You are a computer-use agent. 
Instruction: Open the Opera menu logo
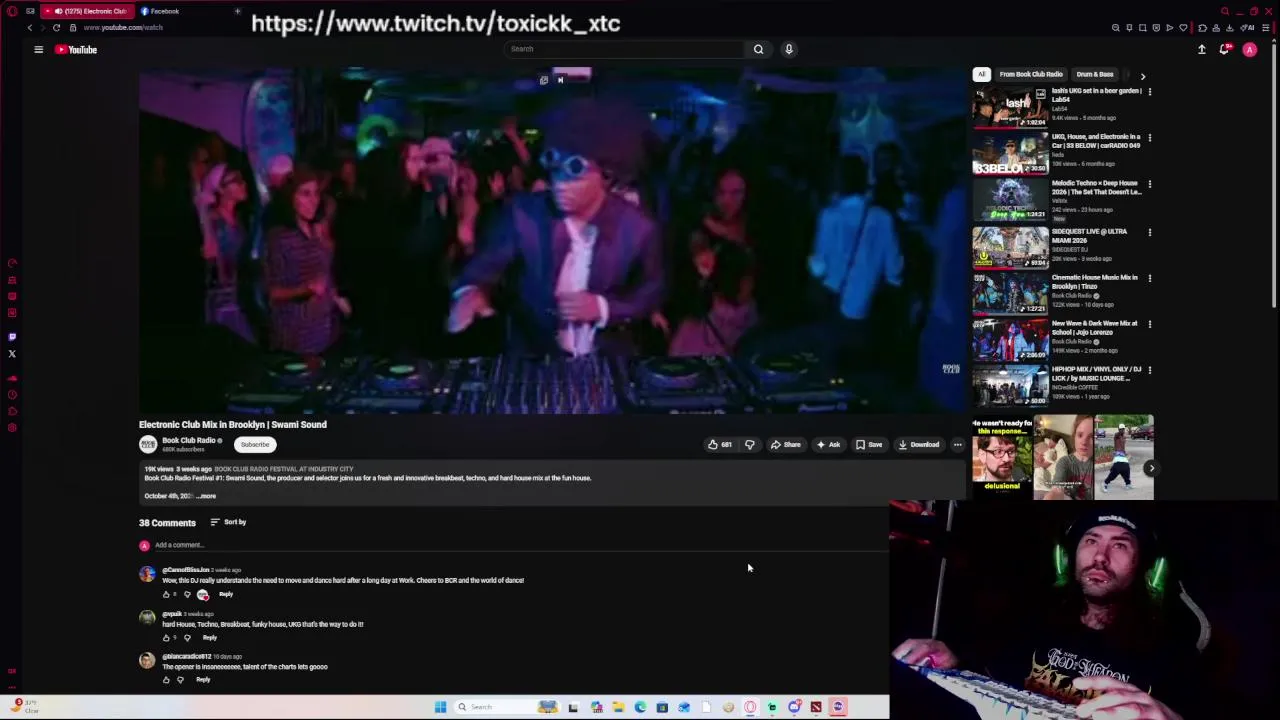12,11
